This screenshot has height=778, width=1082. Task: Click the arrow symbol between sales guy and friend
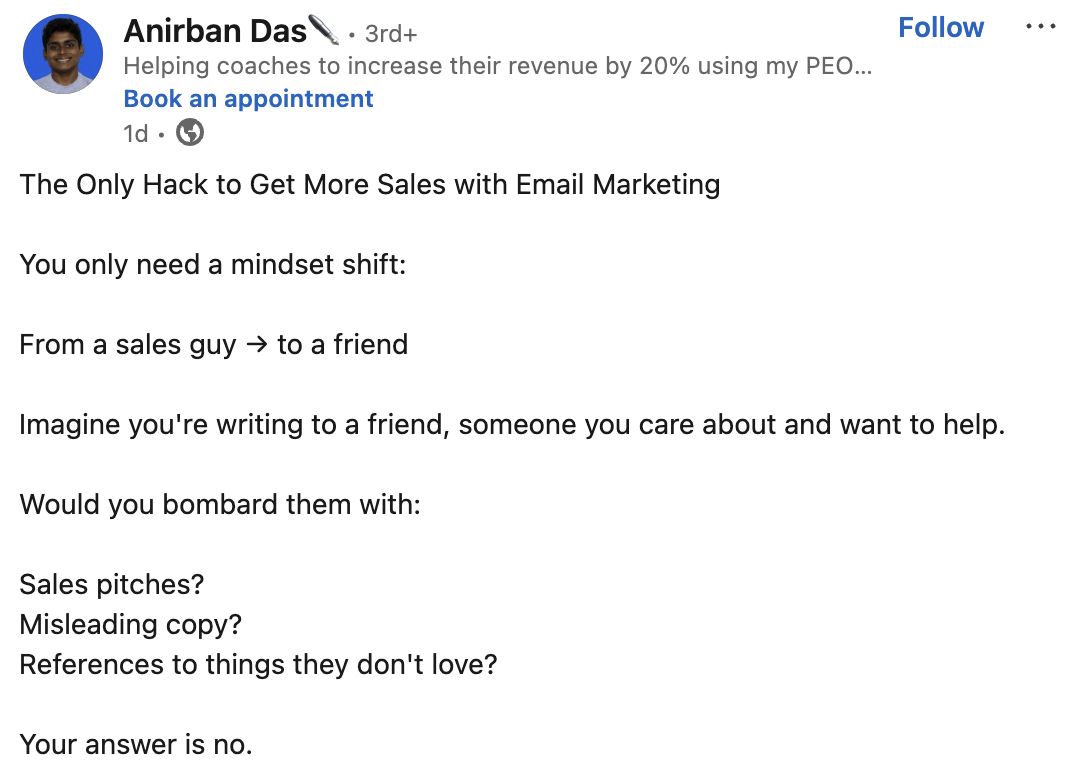coord(257,344)
